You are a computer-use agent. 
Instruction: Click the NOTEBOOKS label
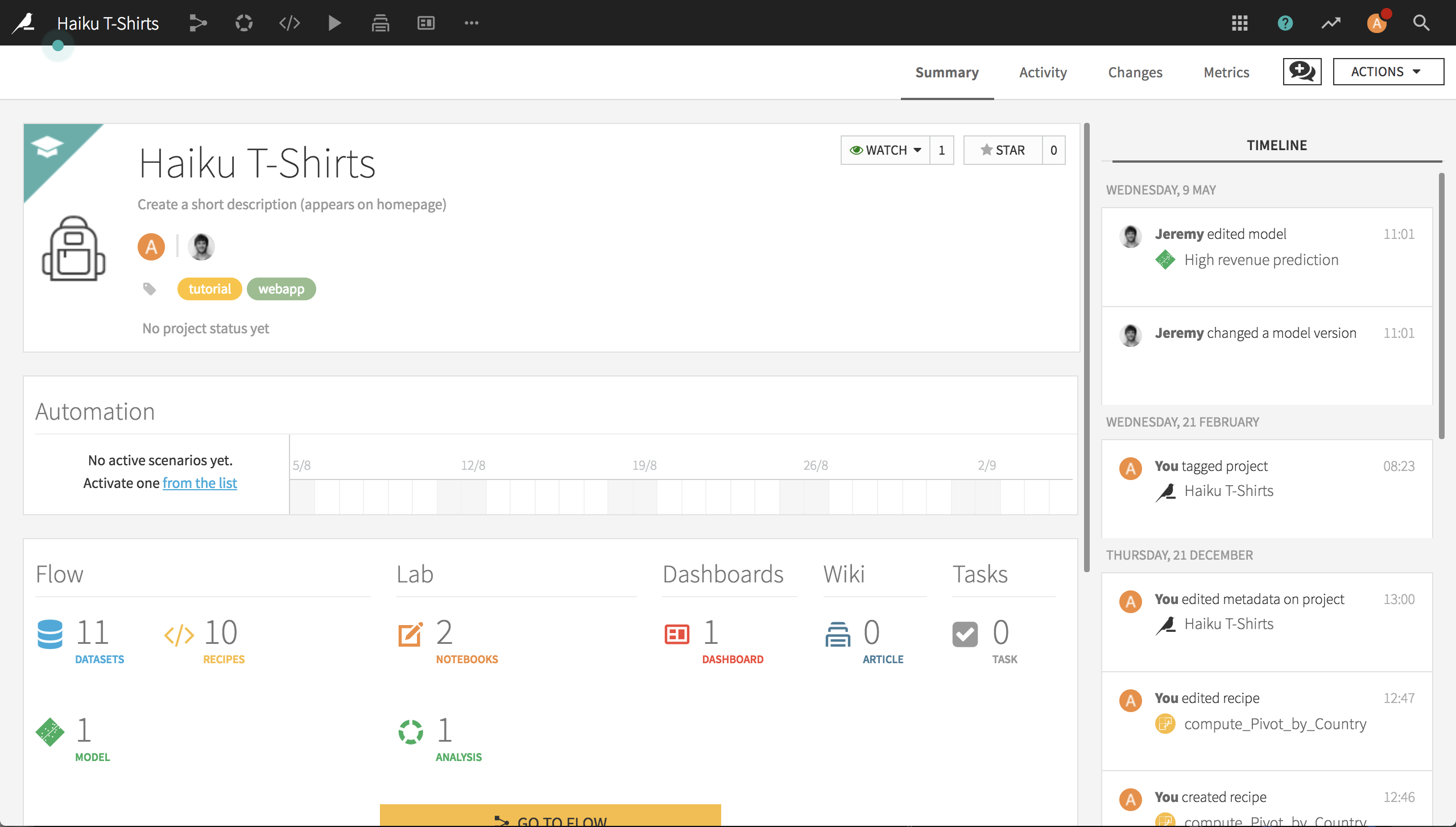[x=467, y=659]
